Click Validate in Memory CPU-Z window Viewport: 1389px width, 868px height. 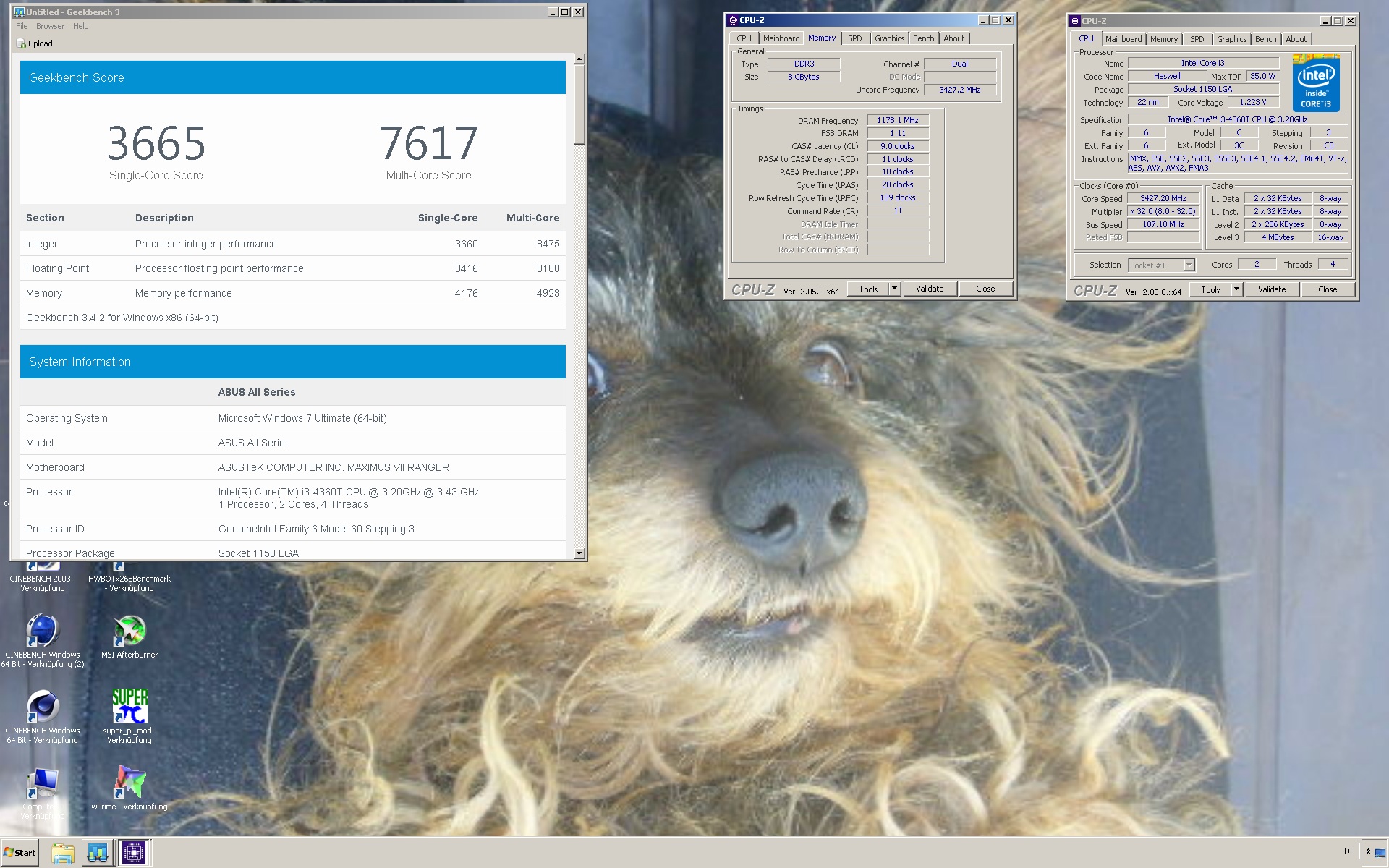tap(930, 289)
